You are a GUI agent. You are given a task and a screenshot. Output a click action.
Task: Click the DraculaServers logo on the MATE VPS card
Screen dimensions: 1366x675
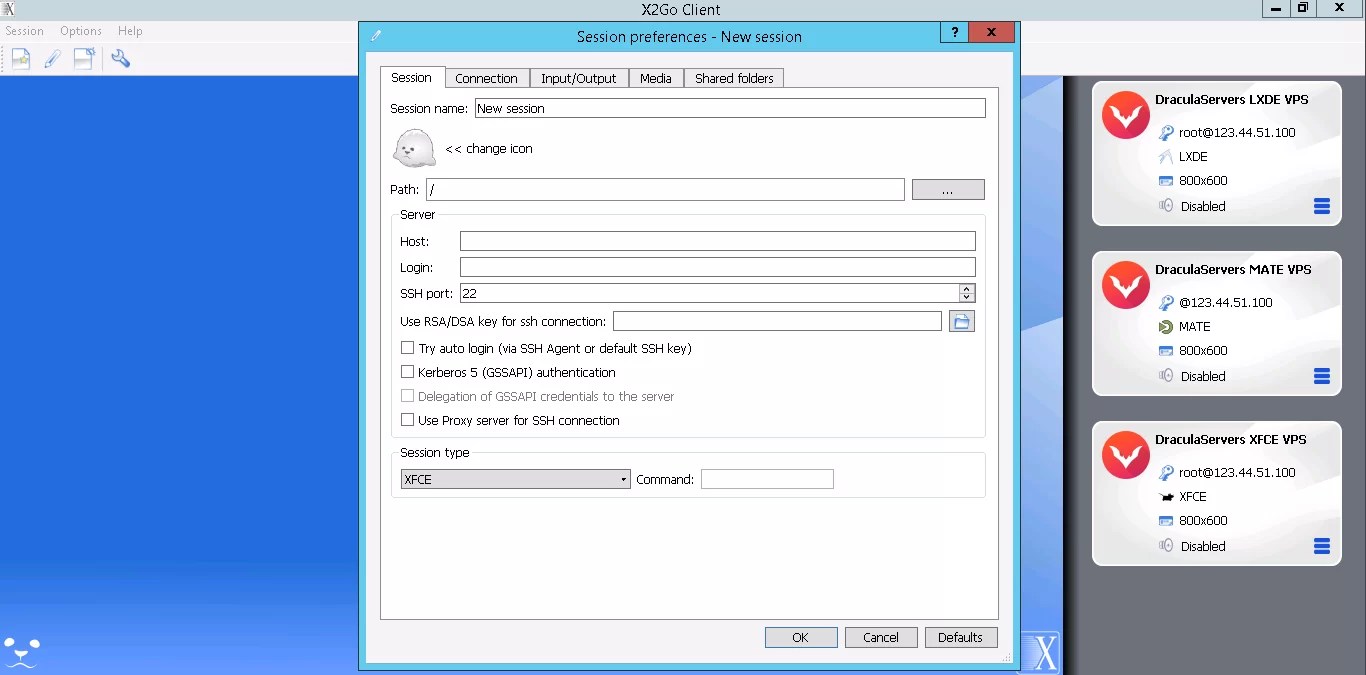[x=1125, y=284]
